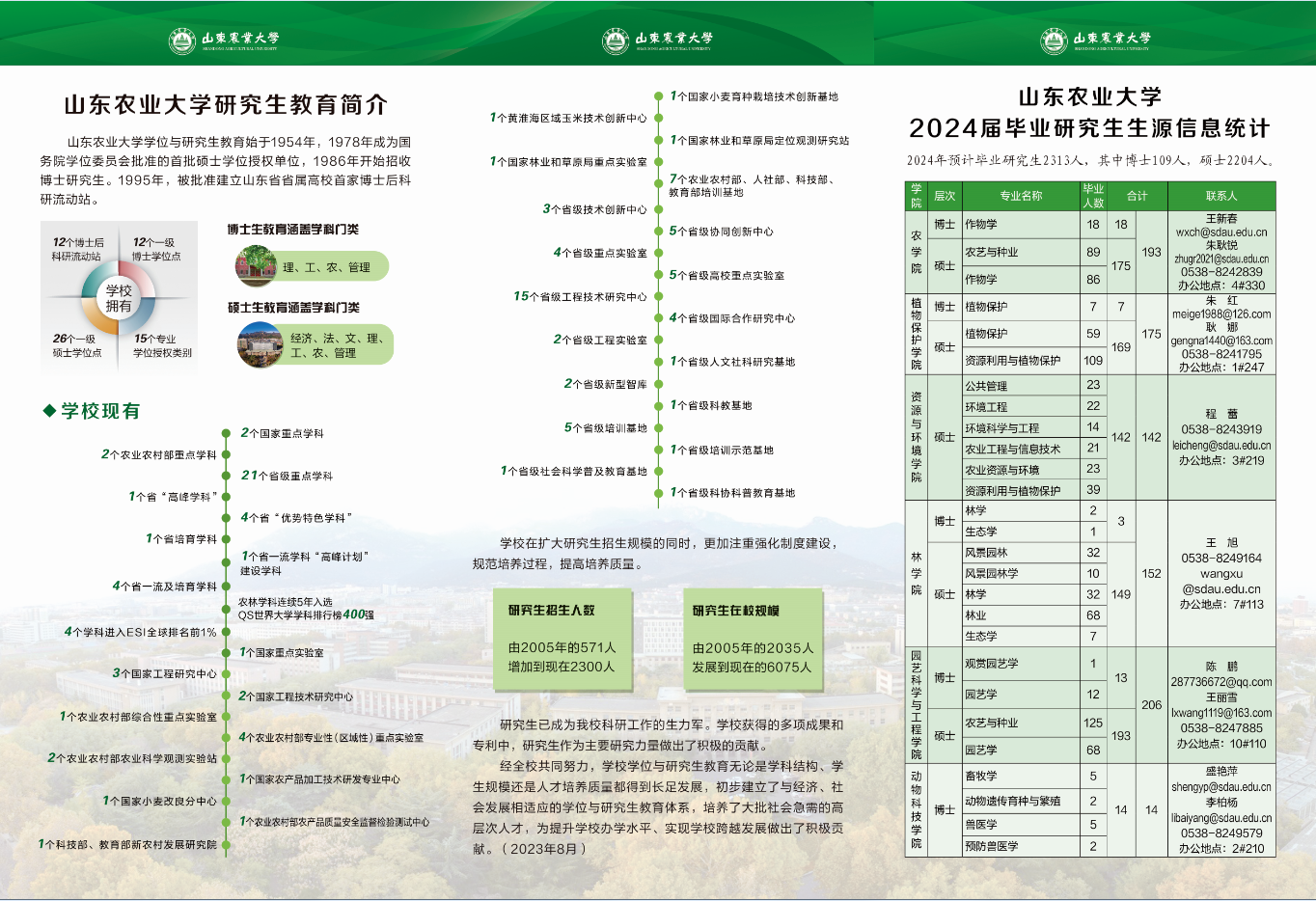Click the 专业名称 table header

tap(1021, 196)
